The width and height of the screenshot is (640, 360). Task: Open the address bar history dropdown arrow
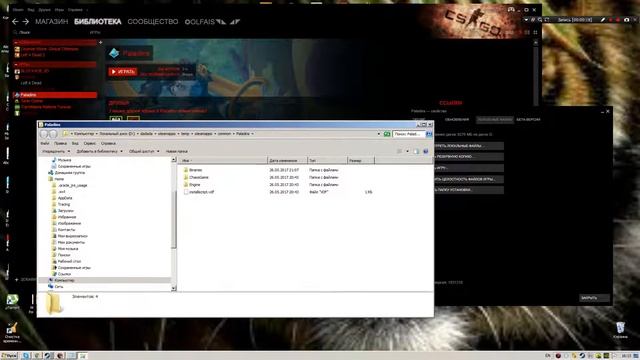click(379, 134)
